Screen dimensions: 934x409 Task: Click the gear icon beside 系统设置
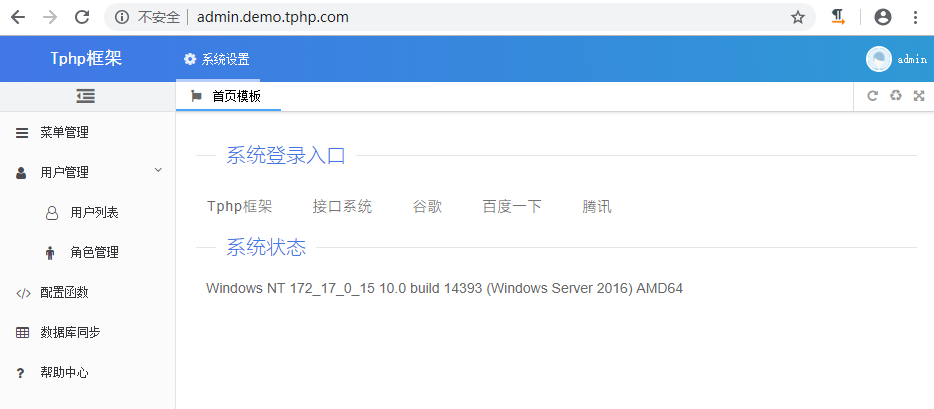pyautogui.click(x=190, y=59)
